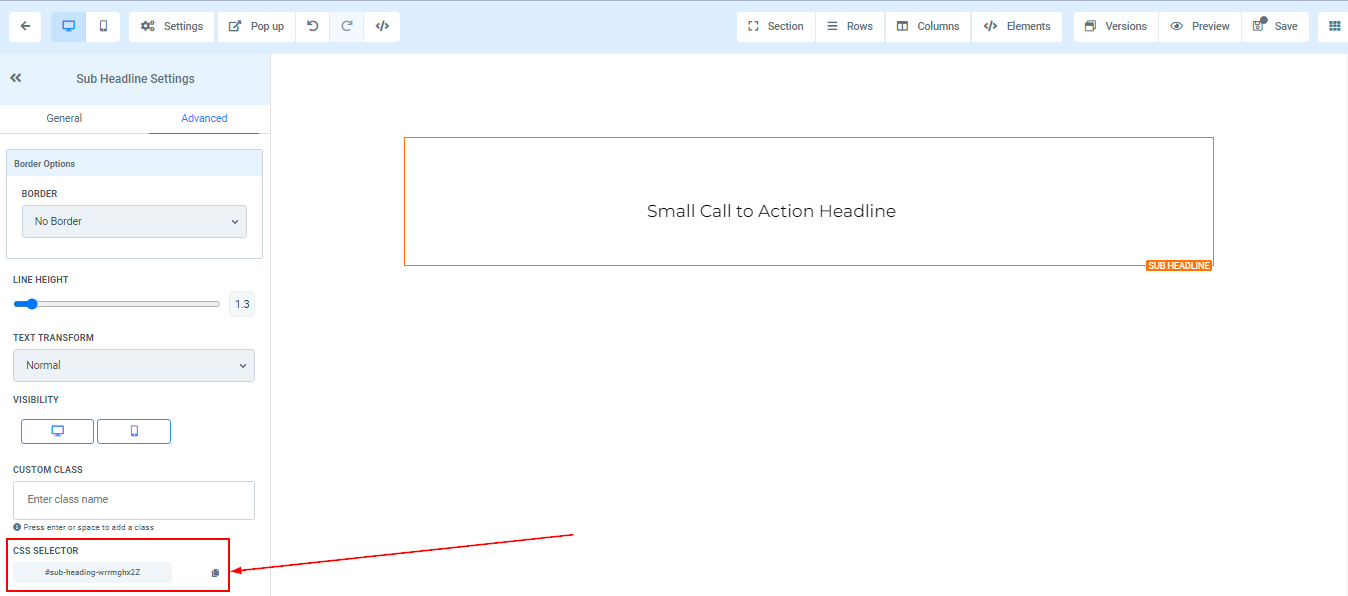Viewport: 1348px width, 596px height.
Task: Save the page
Action: tap(1275, 27)
